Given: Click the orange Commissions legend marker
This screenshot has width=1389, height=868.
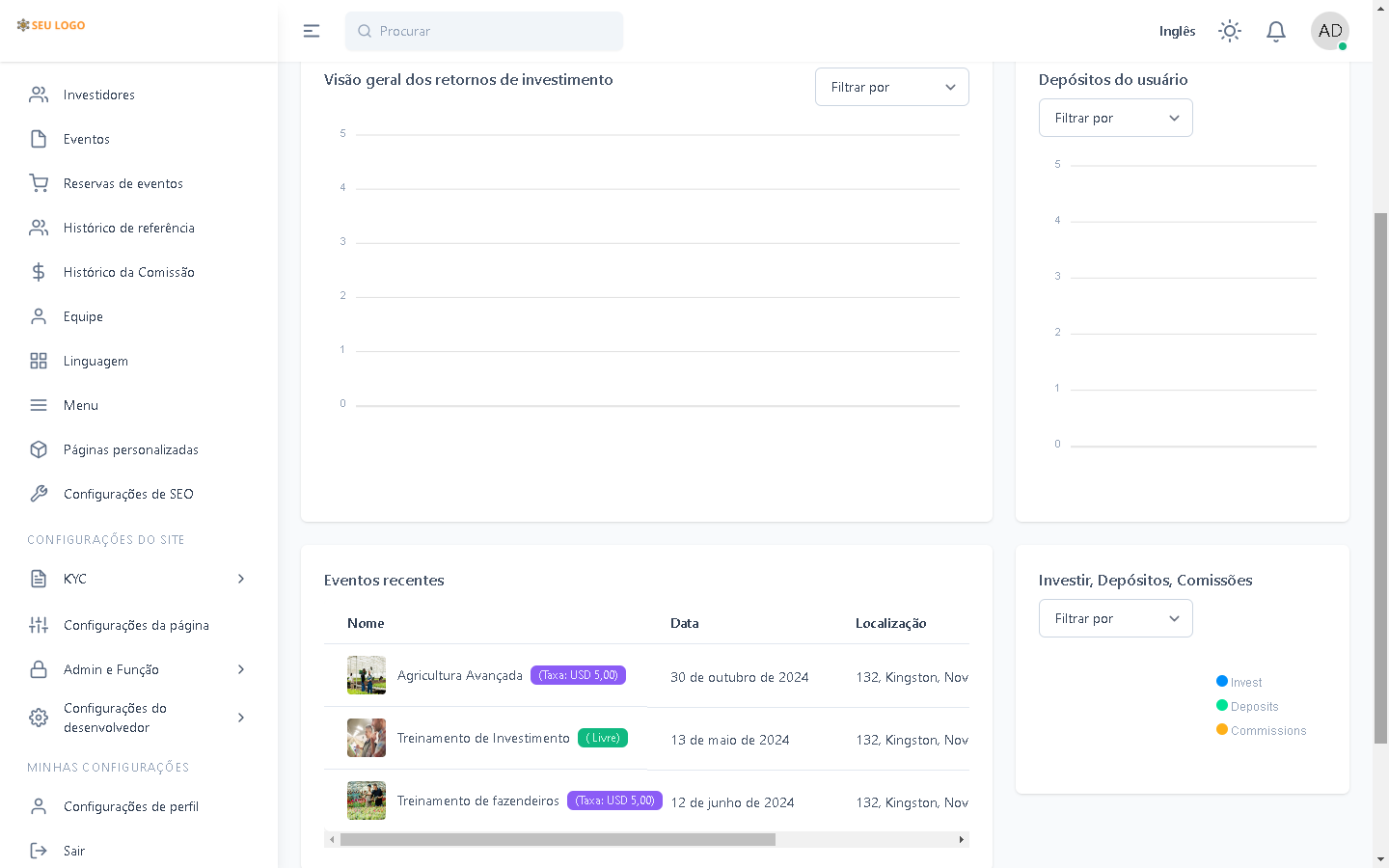Looking at the screenshot, I should click(1222, 730).
